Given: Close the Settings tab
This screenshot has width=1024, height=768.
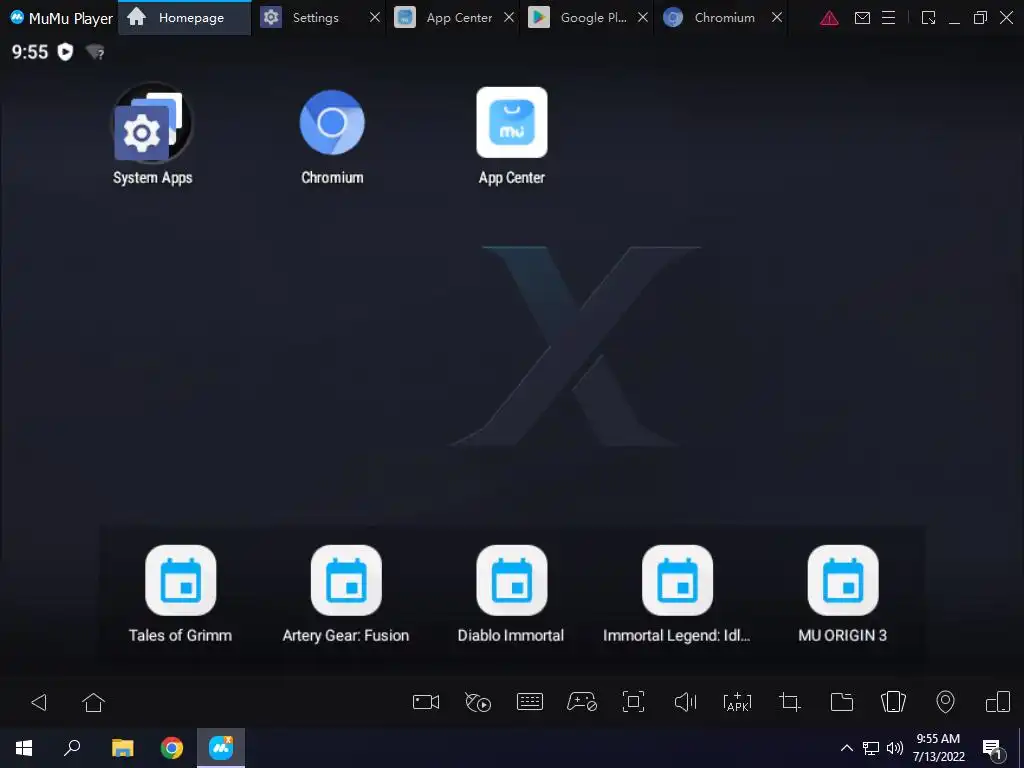Looking at the screenshot, I should point(375,18).
